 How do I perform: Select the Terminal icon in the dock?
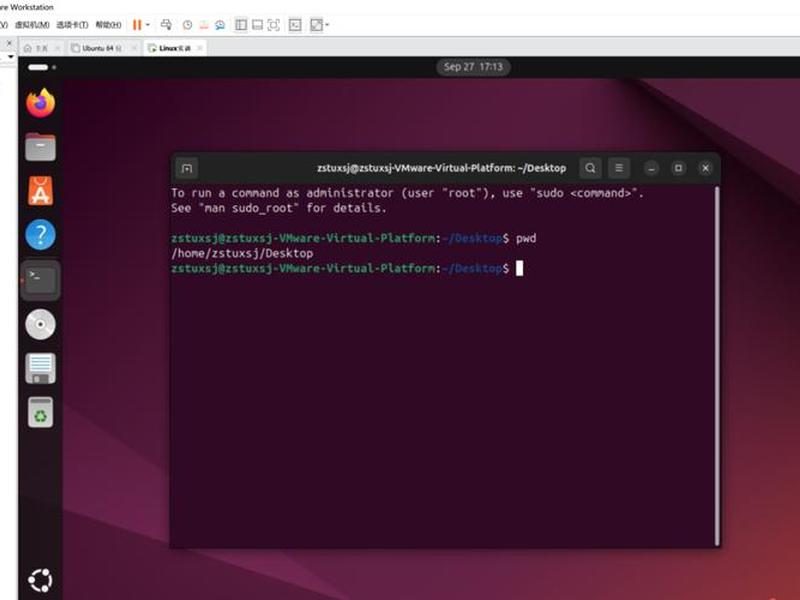[x=40, y=280]
